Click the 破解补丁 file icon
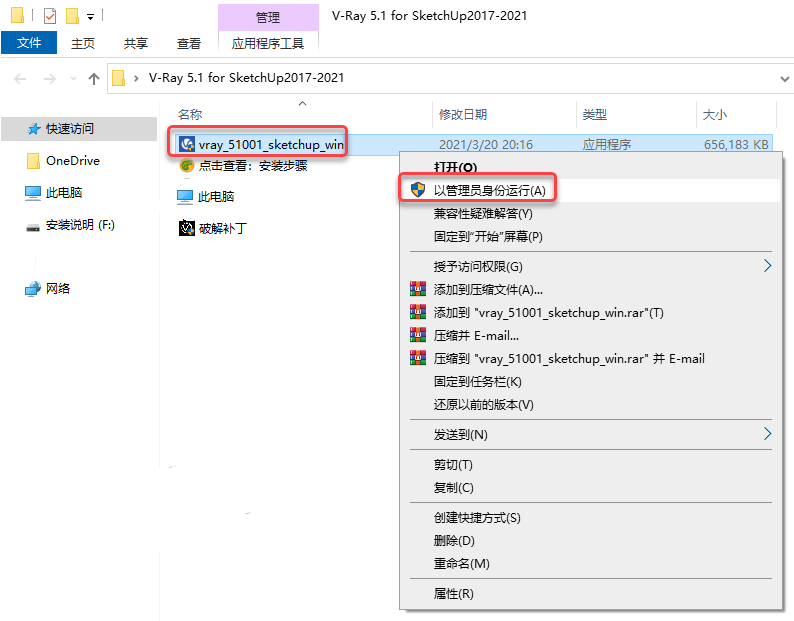 pos(187,228)
